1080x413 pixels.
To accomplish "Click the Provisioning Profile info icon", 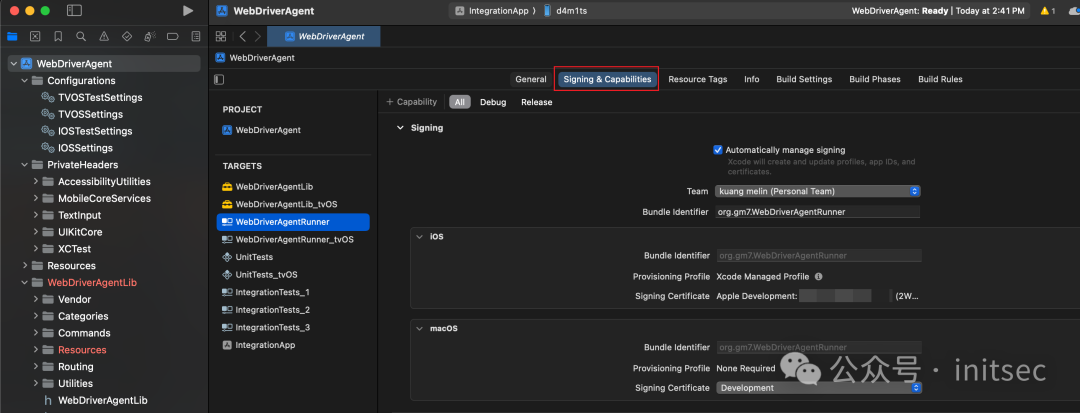I will click(x=818, y=277).
